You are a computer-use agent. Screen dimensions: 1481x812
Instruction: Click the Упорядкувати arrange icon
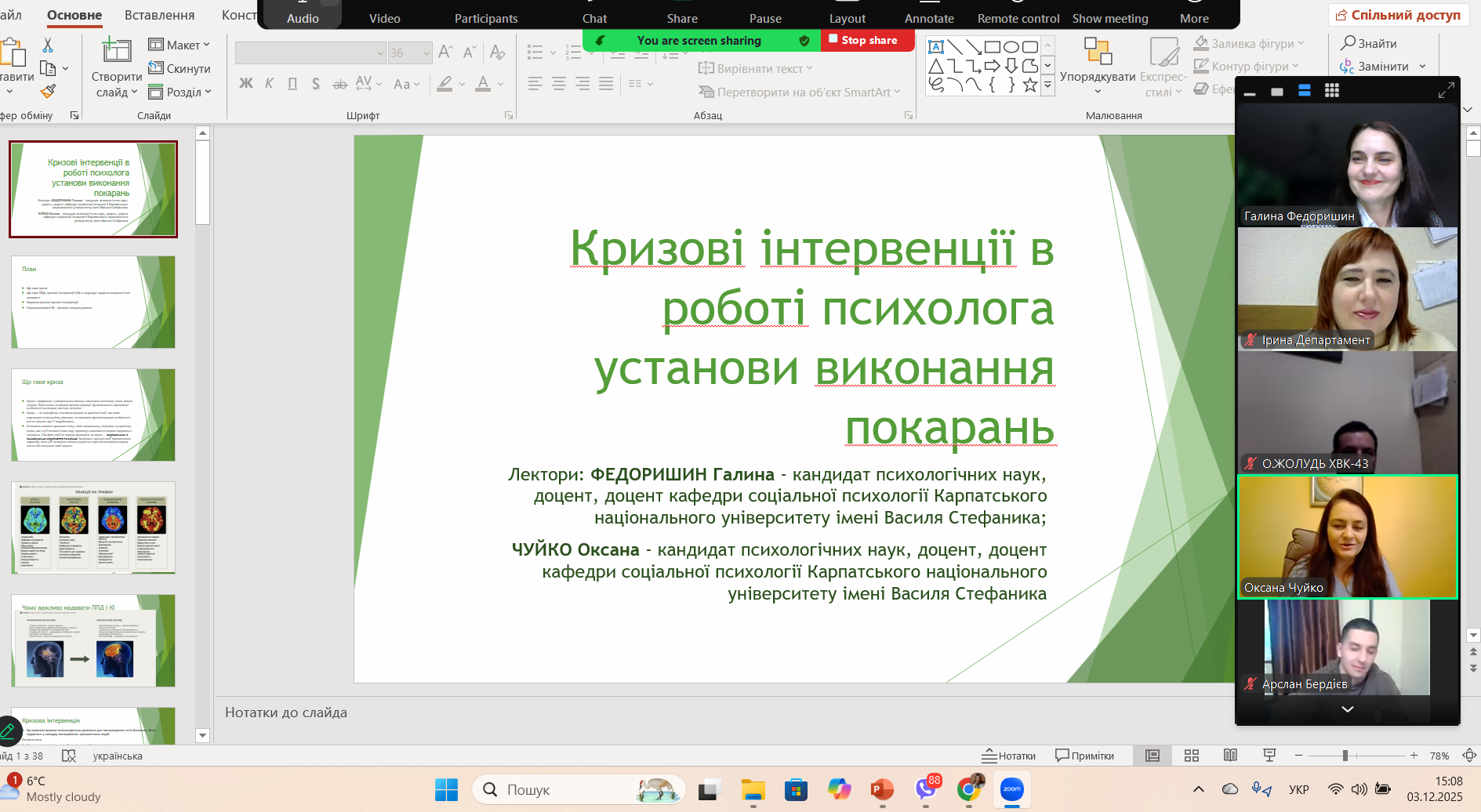point(1097,52)
